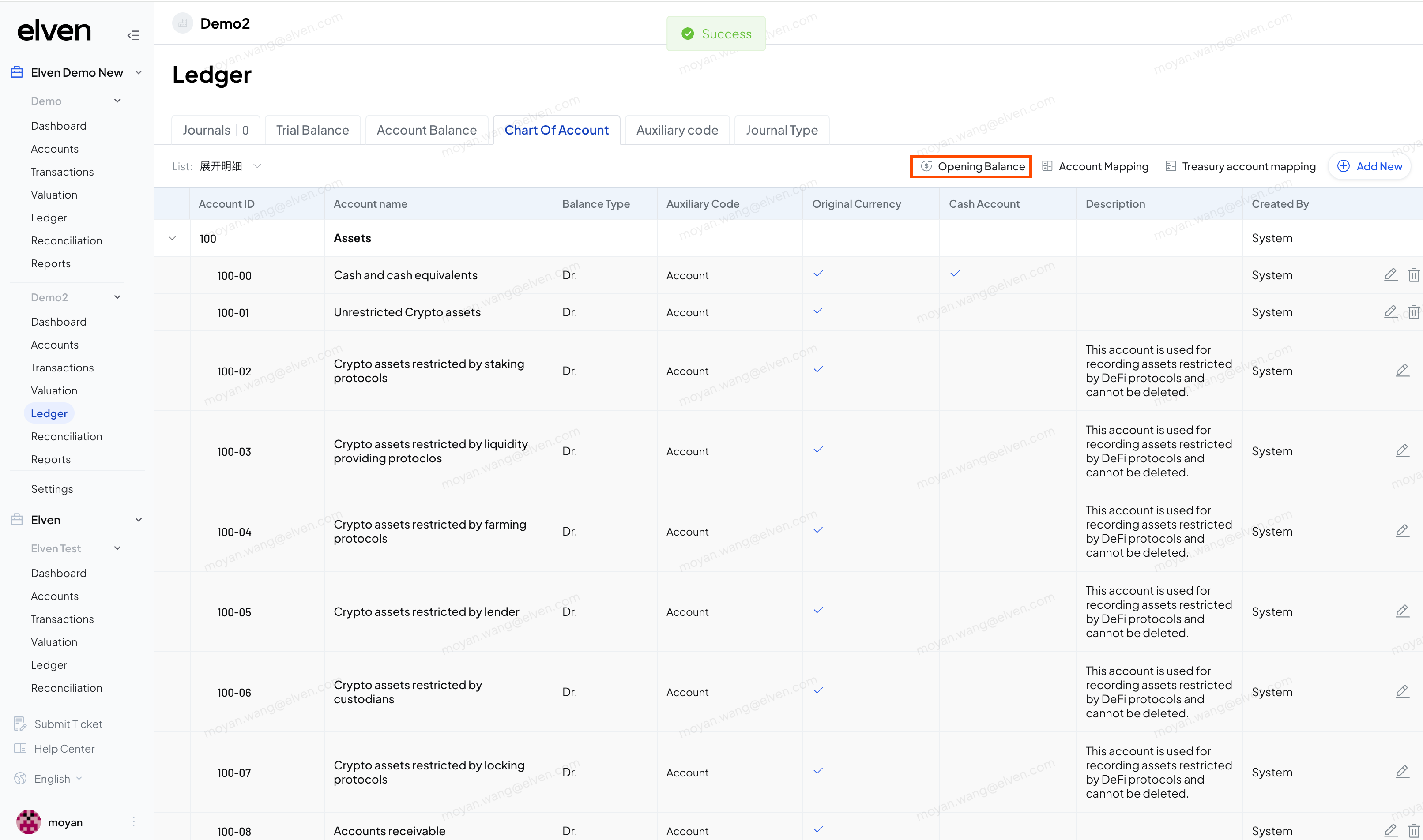The height and width of the screenshot is (840, 1423).
Task: Open the English language selector
Action: [52, 778]
